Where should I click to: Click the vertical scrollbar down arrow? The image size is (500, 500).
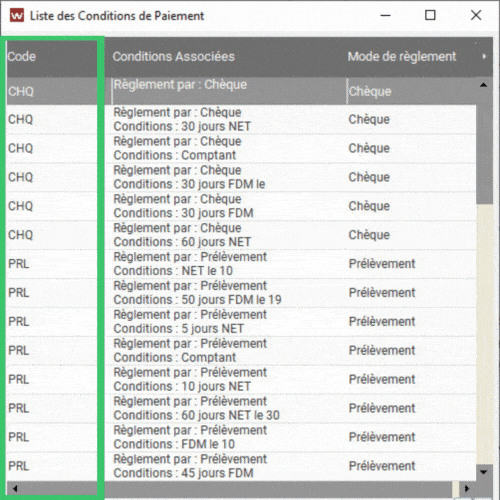coord(484,472)
